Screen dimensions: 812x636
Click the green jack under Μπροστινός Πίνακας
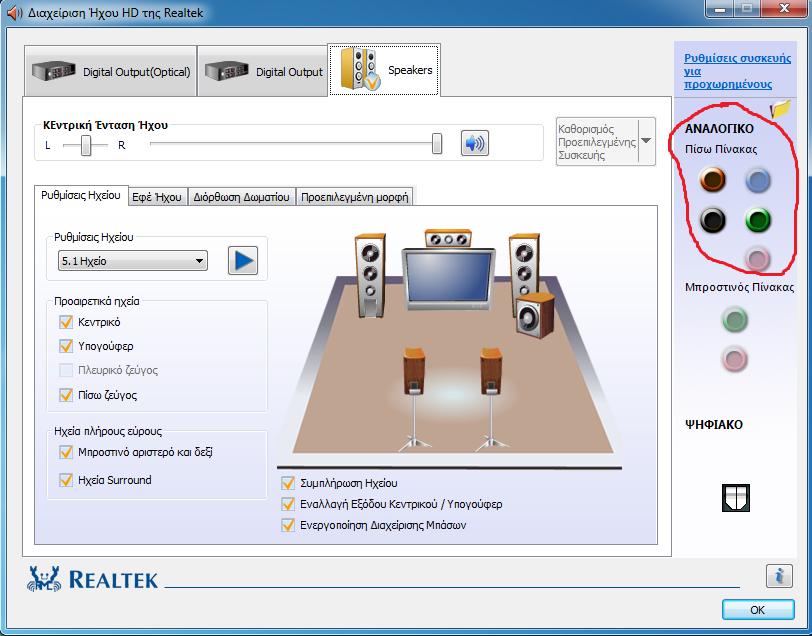tap(735, 319)
